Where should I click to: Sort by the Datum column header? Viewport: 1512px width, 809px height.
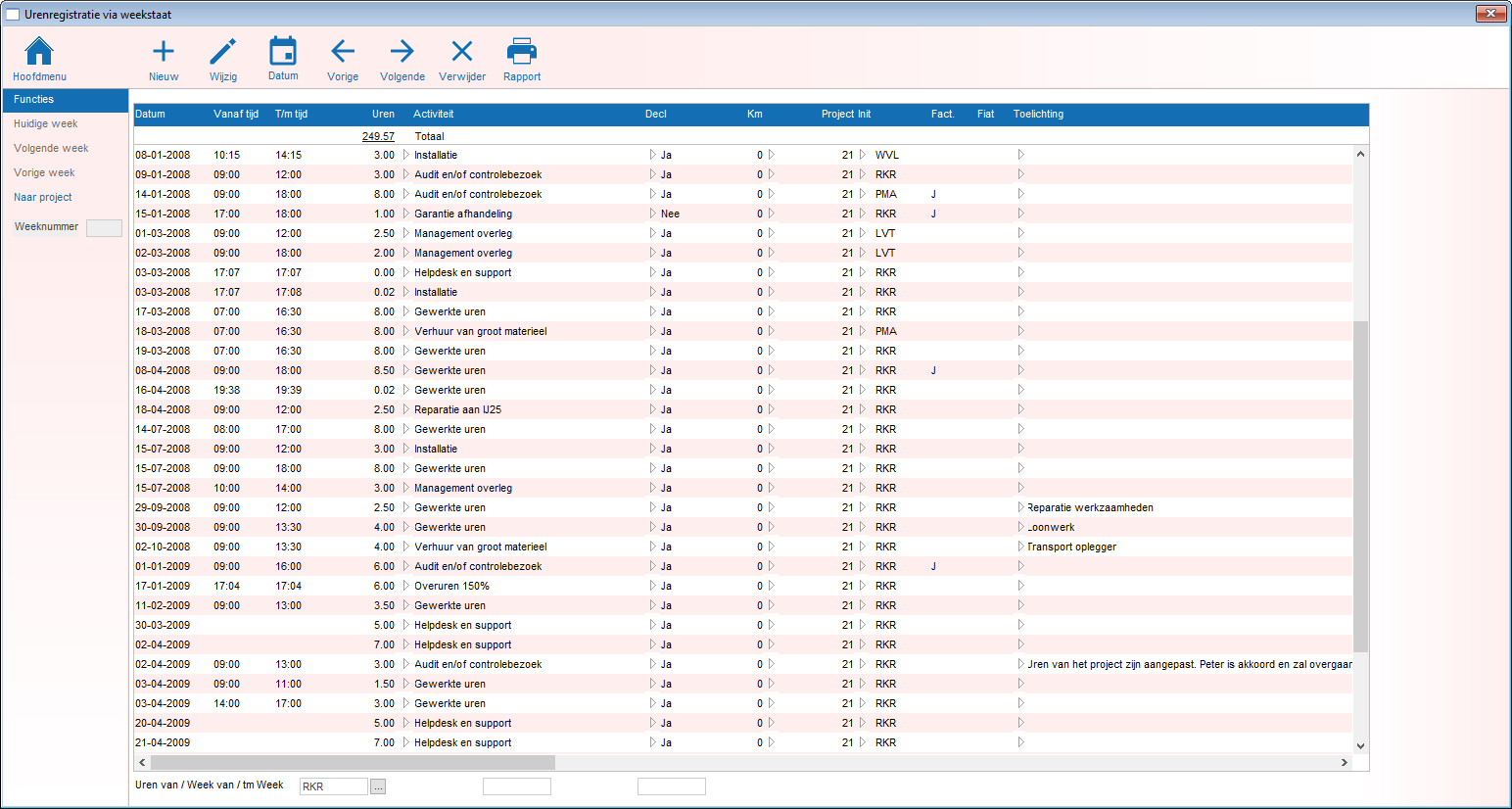(150, 115)
